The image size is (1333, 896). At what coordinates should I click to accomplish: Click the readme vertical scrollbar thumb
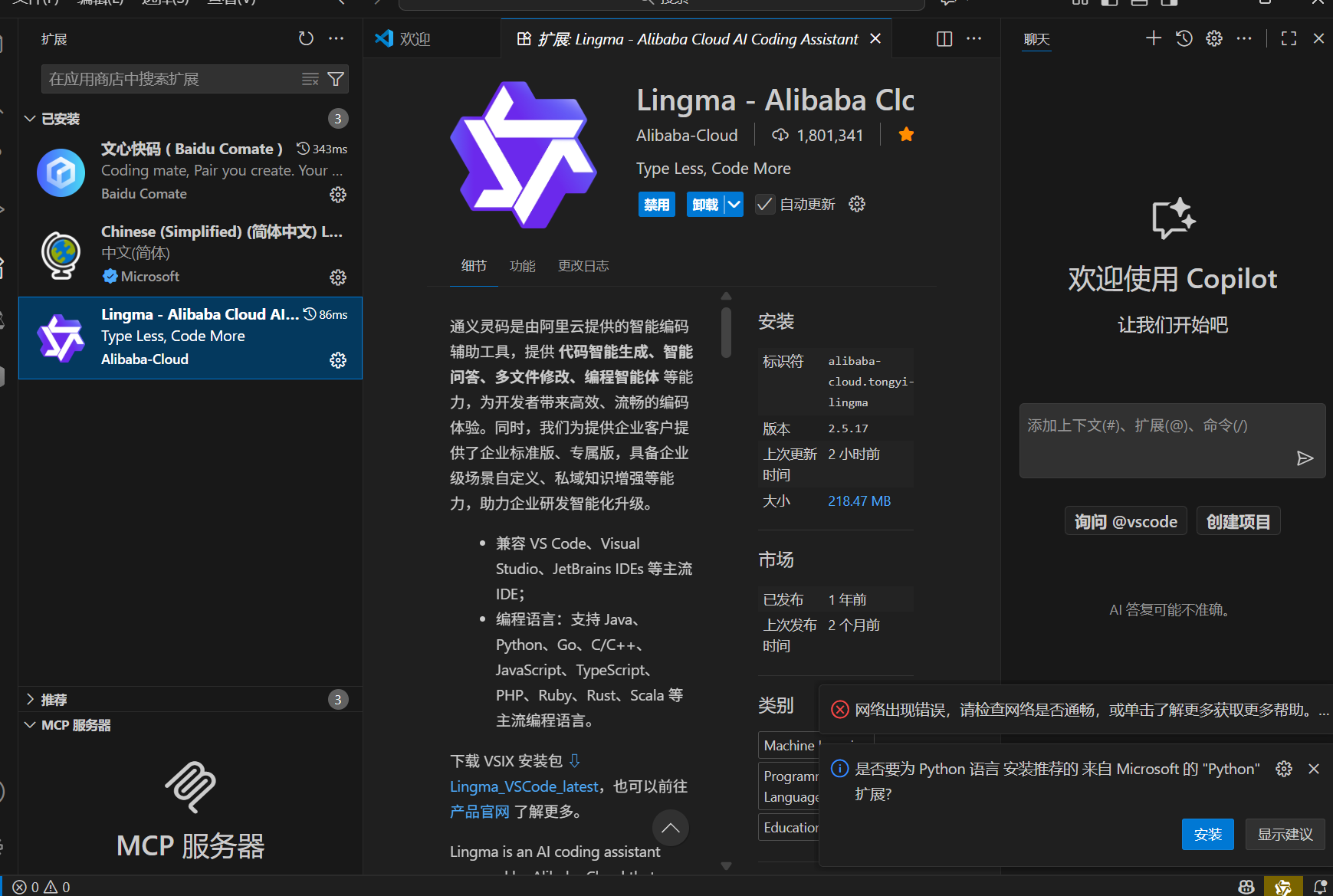[726, 333]
